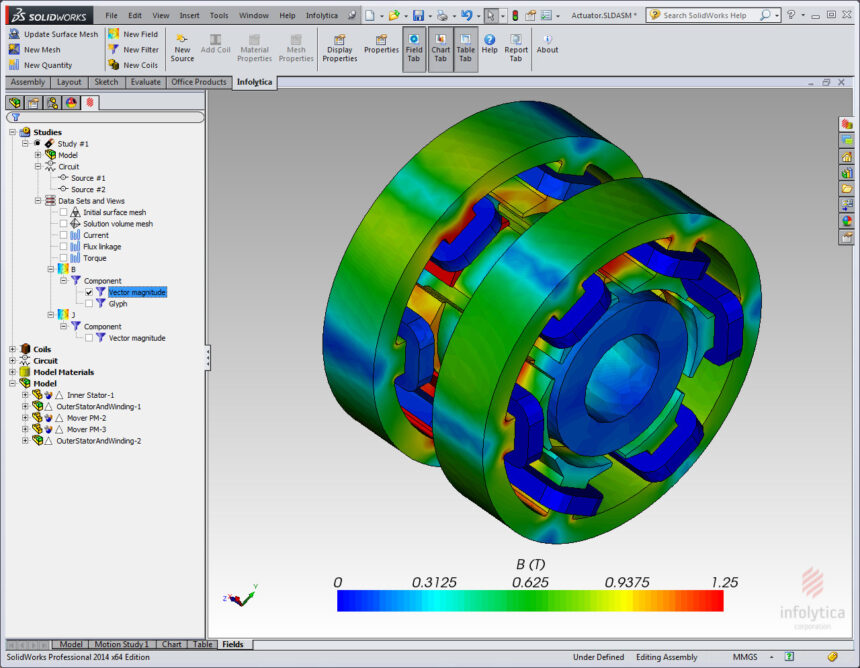Switch to Motion Study 1 tab
This screenshot has height=668, width=860.
[x=121, y=644]
